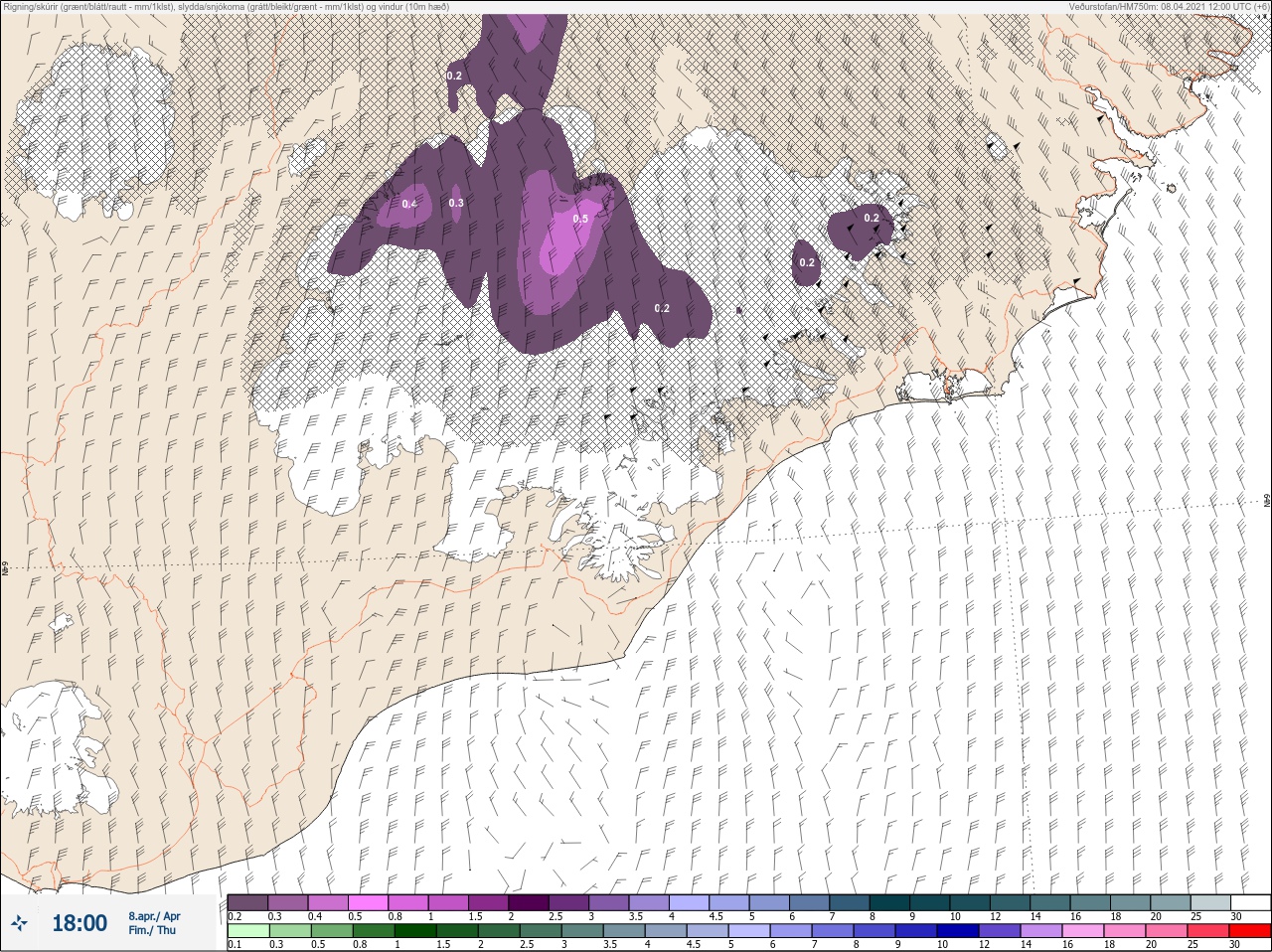Select the lavender 4 swatch in upper legend

click(690, 902)
